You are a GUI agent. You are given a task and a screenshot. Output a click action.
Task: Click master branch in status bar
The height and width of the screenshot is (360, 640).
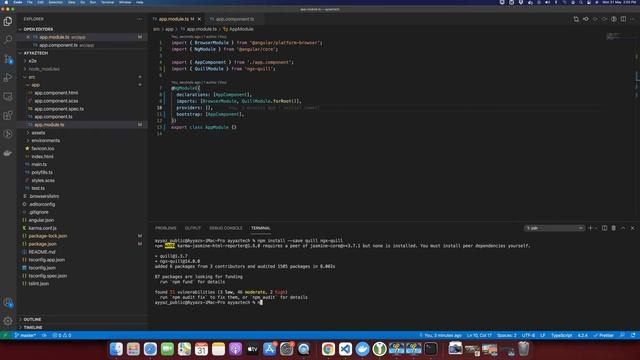pyautogui.click(x=25, y=335)
